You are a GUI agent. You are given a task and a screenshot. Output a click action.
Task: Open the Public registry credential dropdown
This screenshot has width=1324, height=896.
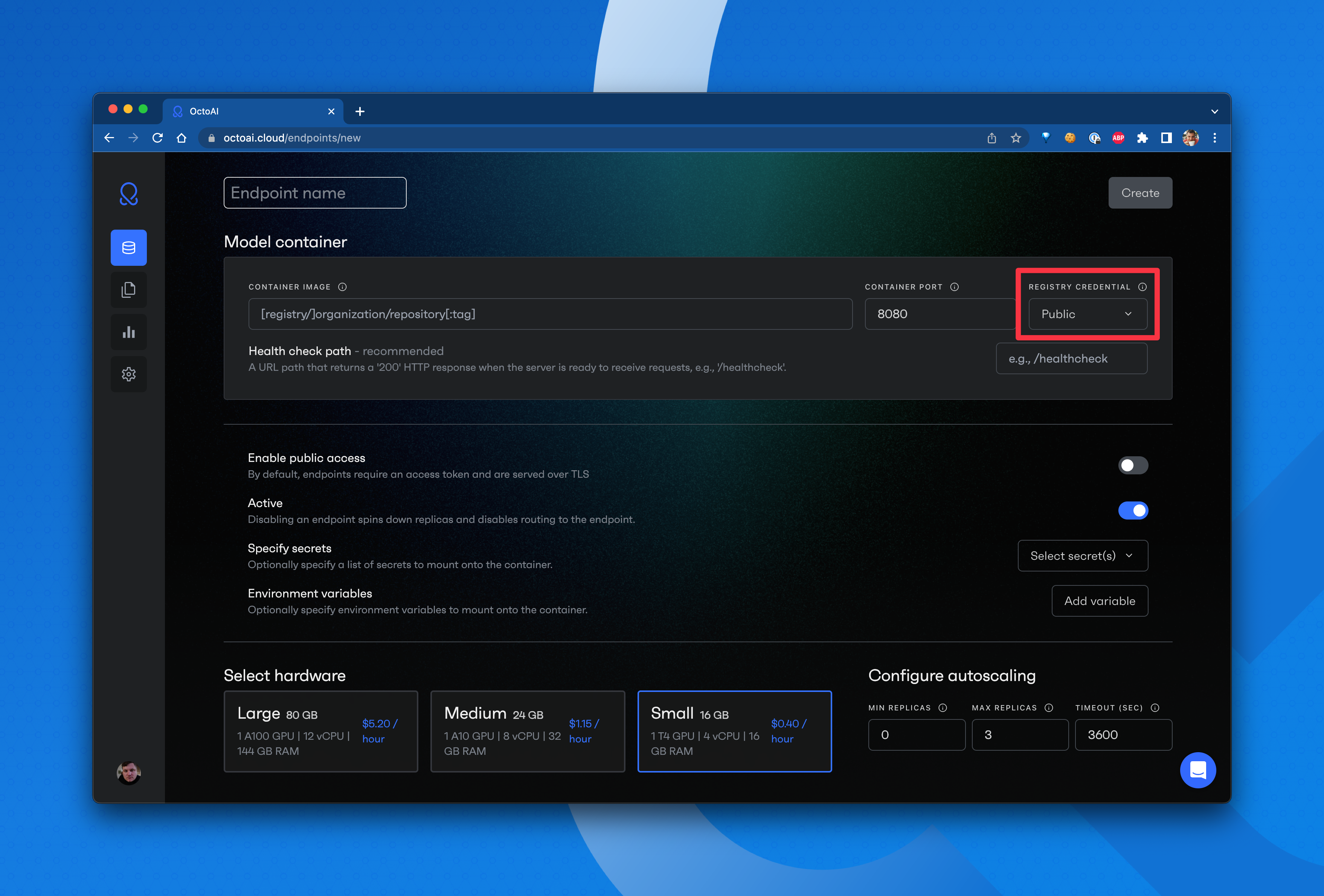1087,314
